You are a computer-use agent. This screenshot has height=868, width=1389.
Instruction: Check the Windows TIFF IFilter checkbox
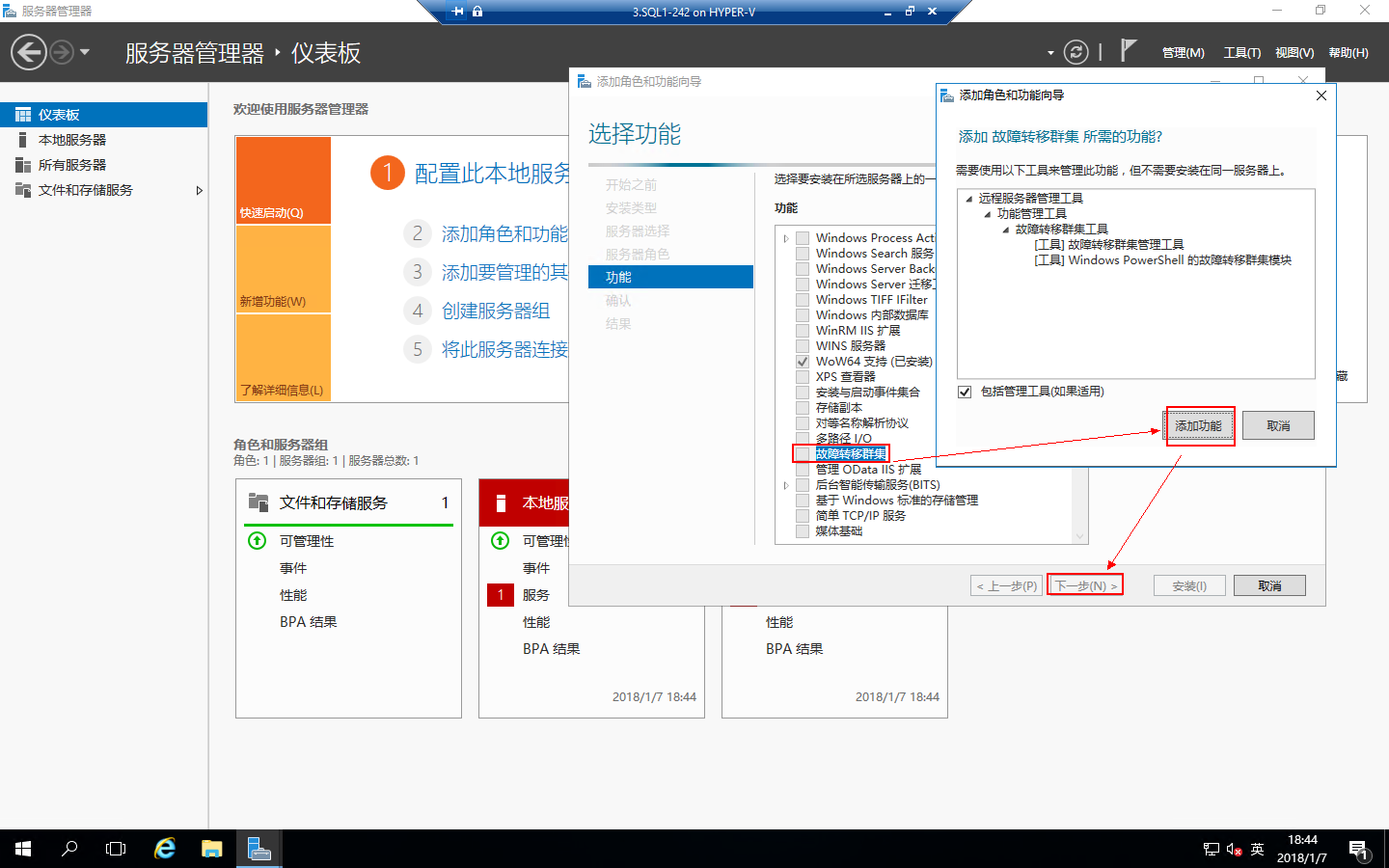point(803,300)
